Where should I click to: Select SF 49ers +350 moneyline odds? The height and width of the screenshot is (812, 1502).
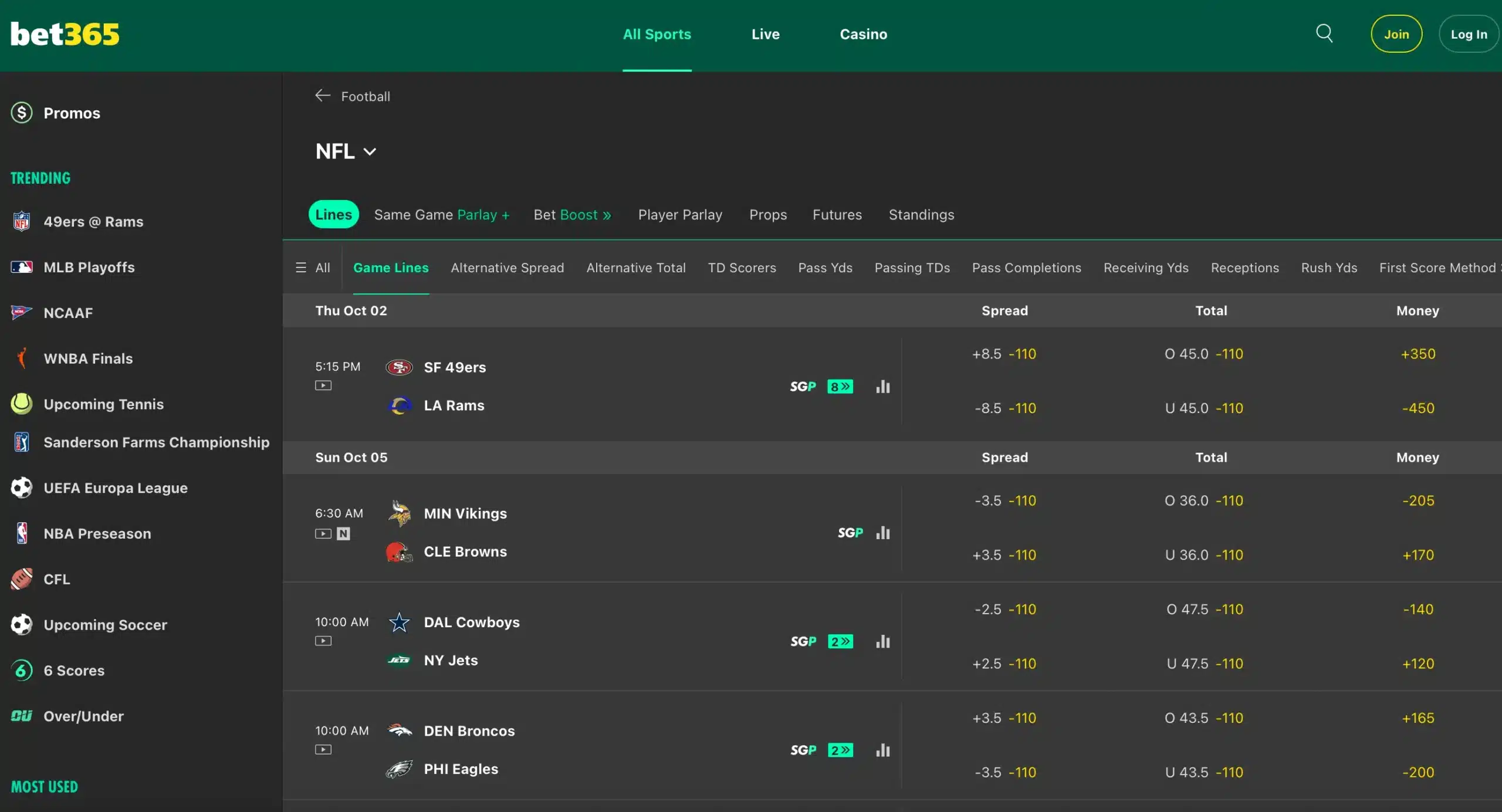(x=1418, y=354)
